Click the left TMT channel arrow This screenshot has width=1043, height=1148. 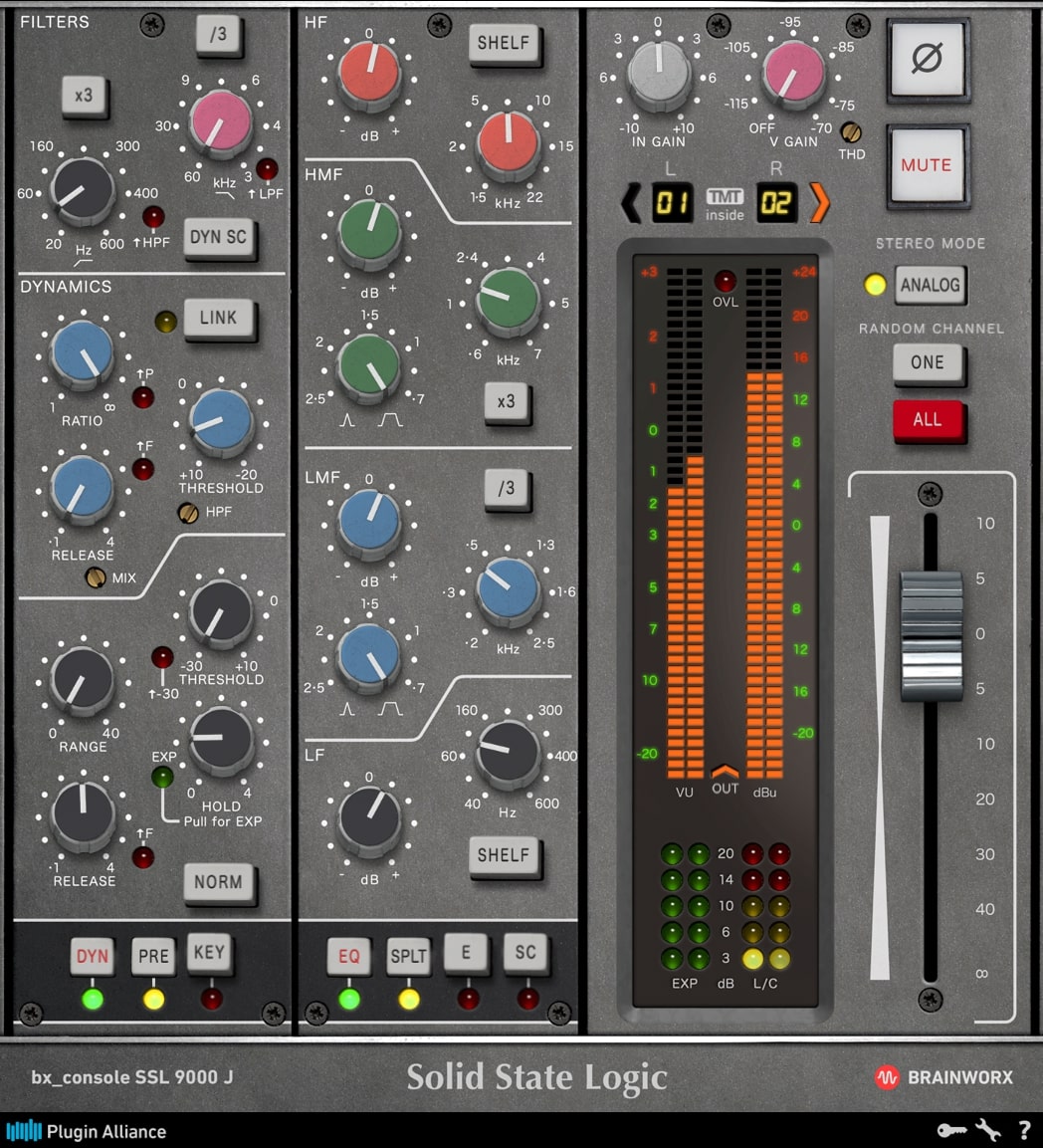631,203
